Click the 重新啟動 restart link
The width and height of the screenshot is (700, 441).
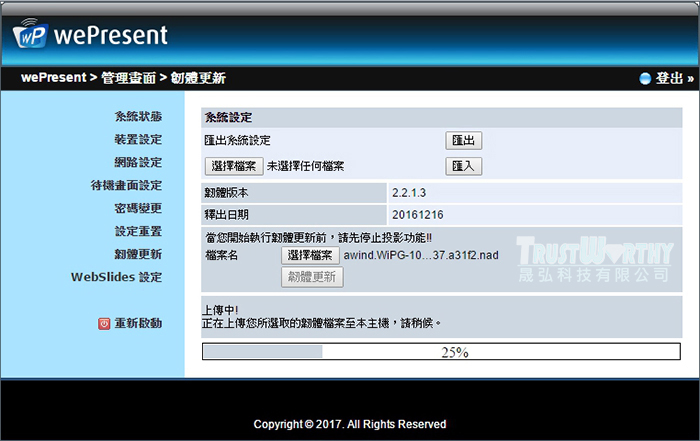pos(138,323)
